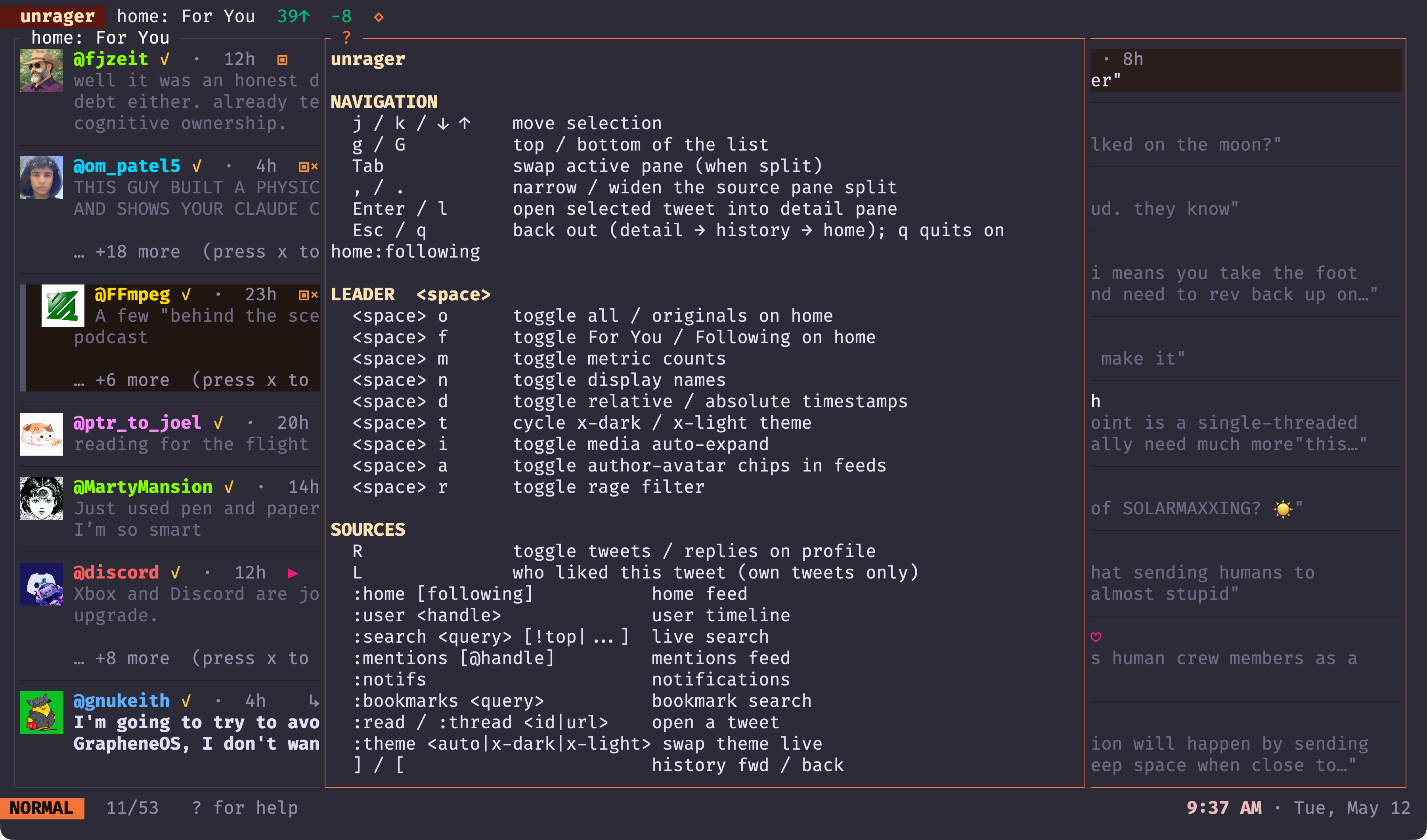
Task: Click the media icon on @fjzeit tweet
Action: coord(282,60)
